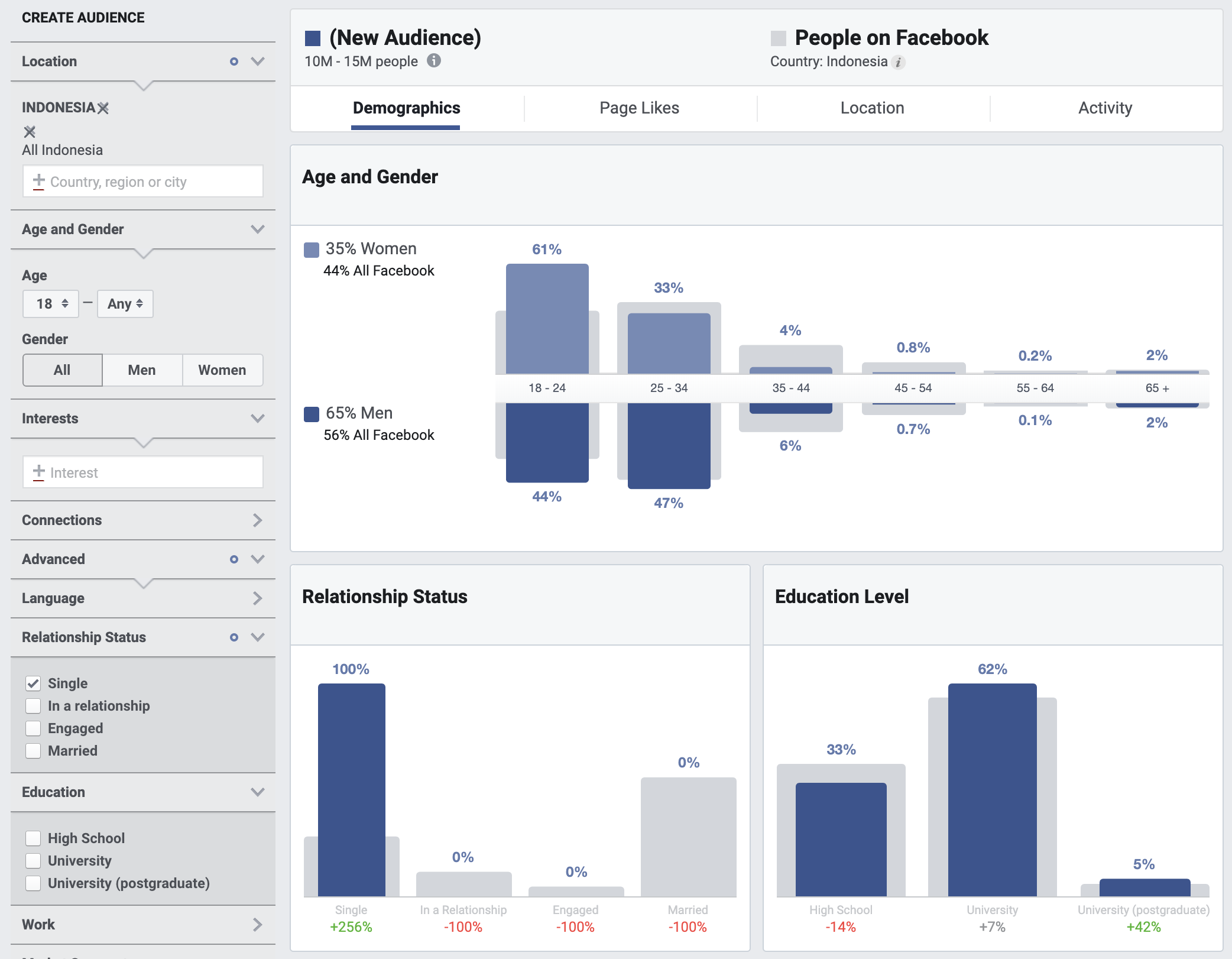Collapse the Age and Gender section
Image resolution: width=1232 pixels, height=959 pixels.
258,229
